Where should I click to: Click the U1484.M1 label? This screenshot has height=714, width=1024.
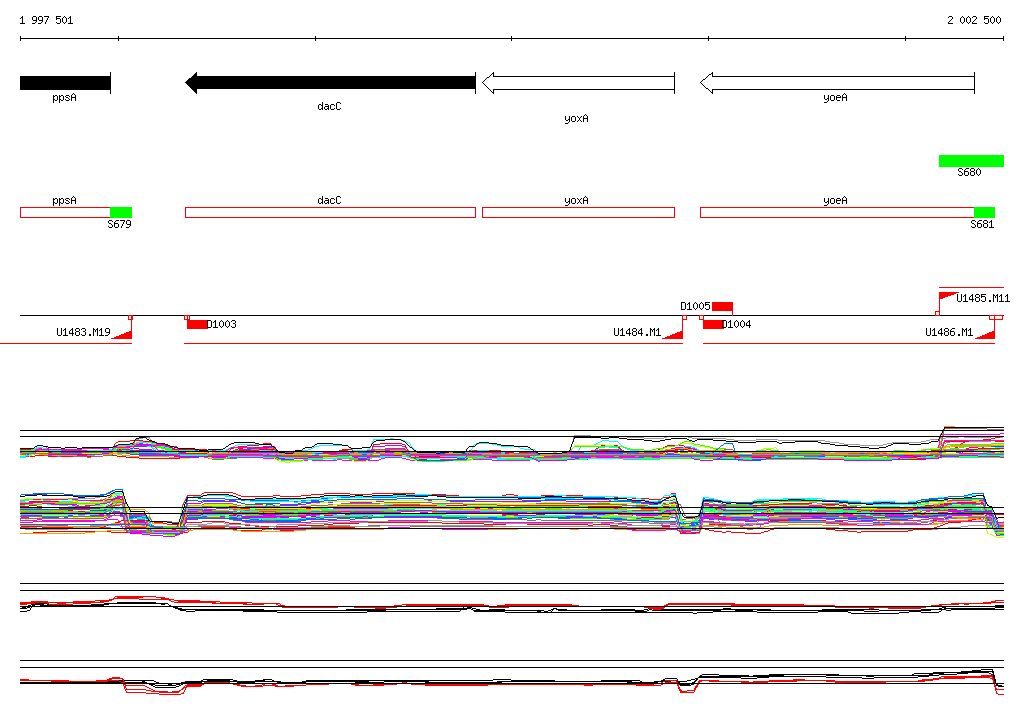point(637,333)
